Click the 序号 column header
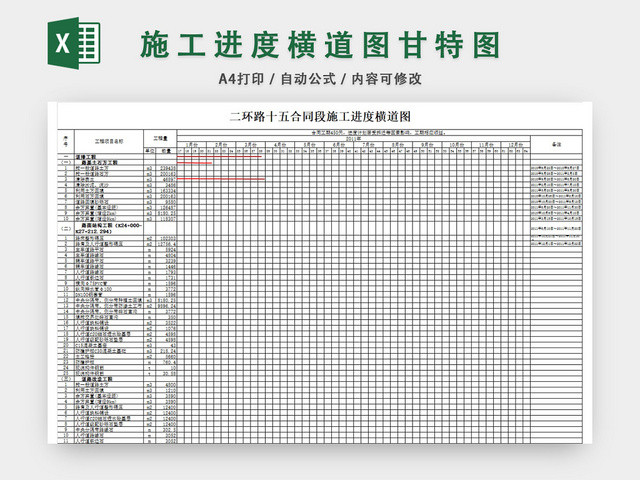This screenshot has height=480, width=640. [66, 142]
